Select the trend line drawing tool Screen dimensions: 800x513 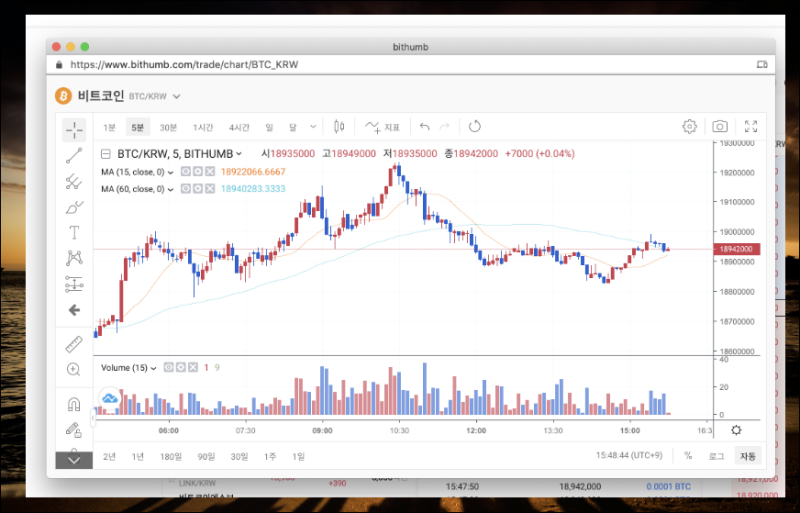point(74,156)
